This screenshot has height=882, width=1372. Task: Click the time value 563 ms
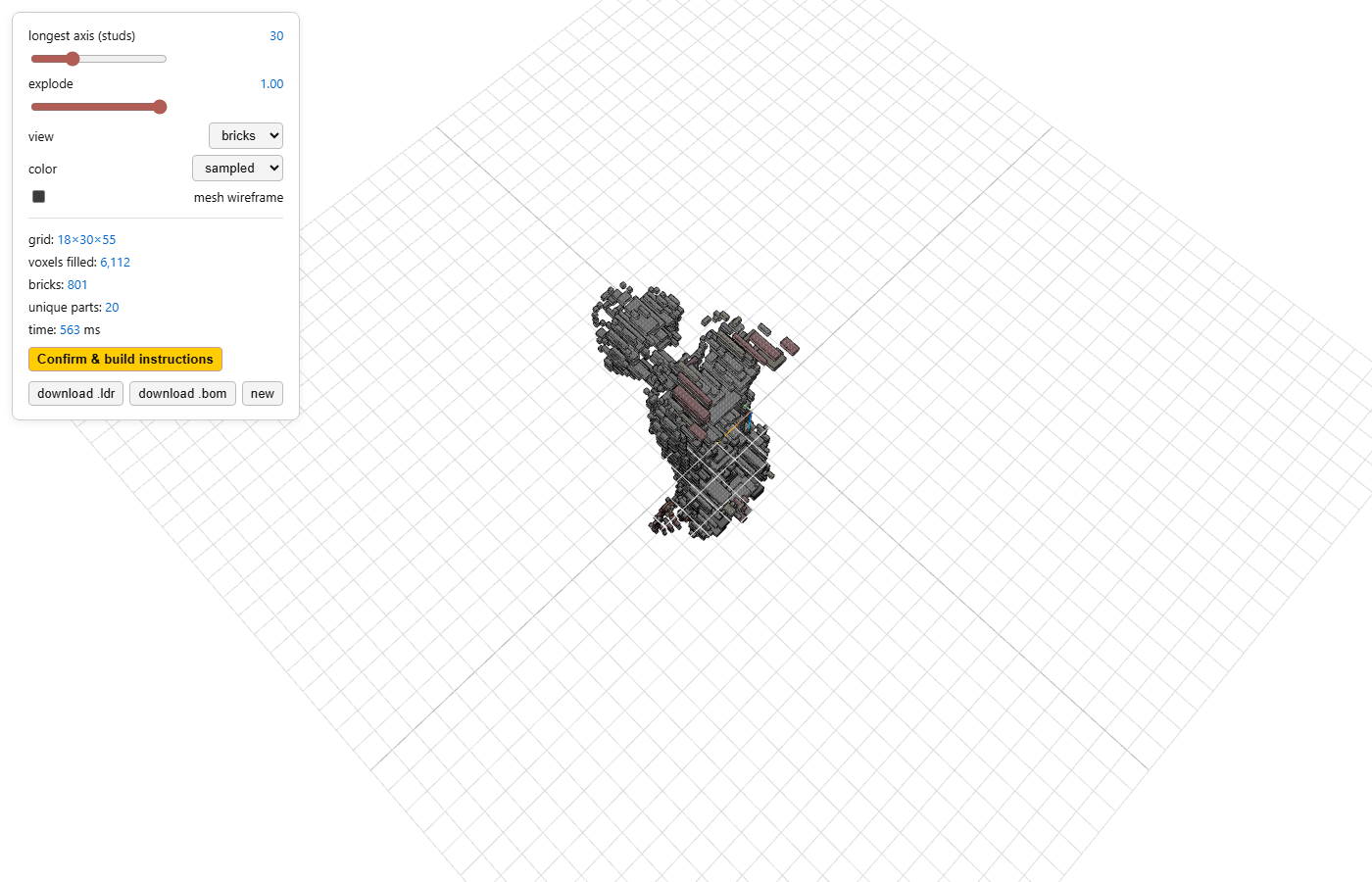[79, 330]
